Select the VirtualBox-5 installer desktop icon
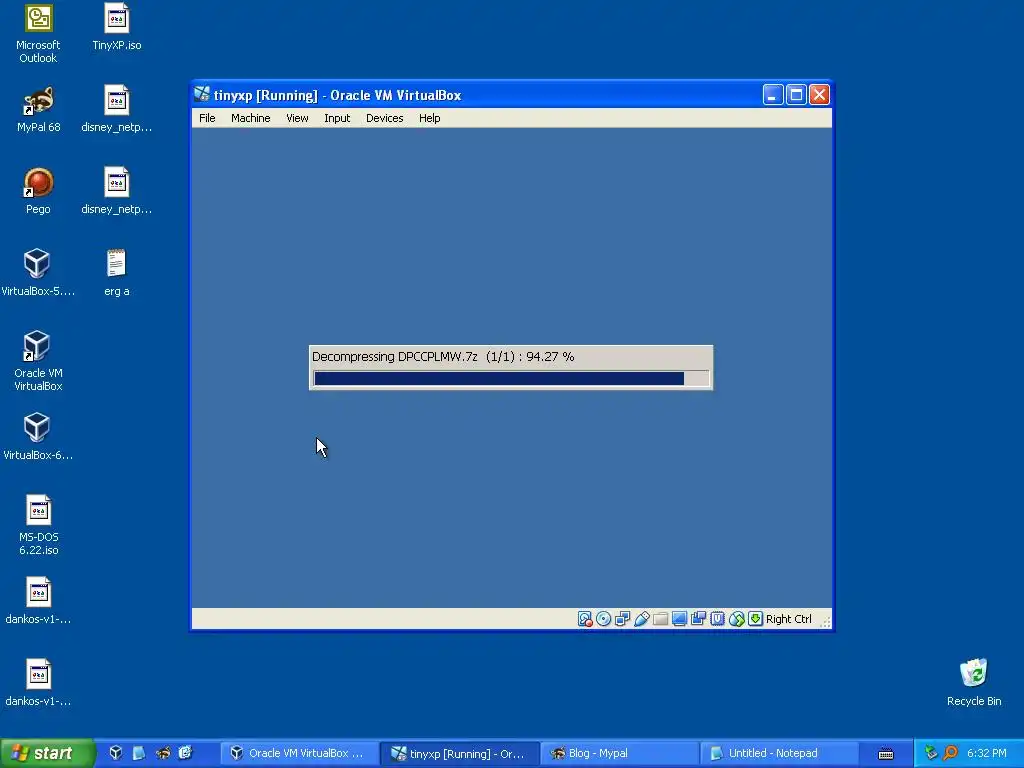This screenshot has width=1024, height=768. pyautogui.click(x=38, y=273)
